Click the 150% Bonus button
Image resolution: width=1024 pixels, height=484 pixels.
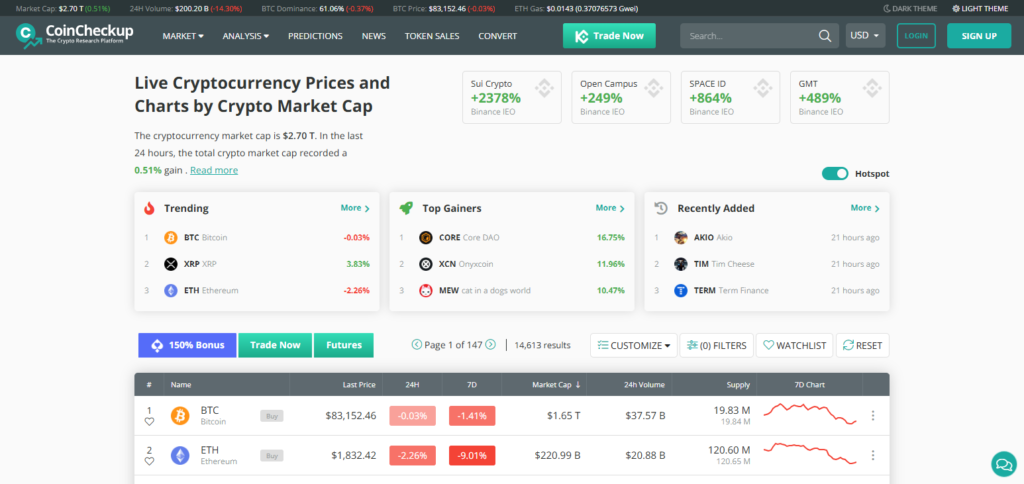187,345
